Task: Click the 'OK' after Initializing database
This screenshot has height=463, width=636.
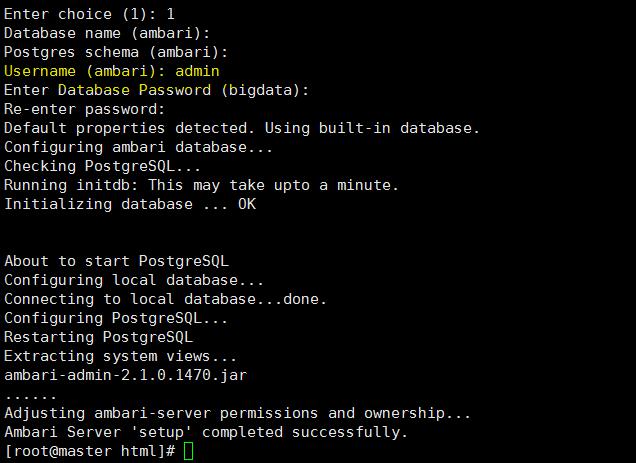Action: pos(247,204)
